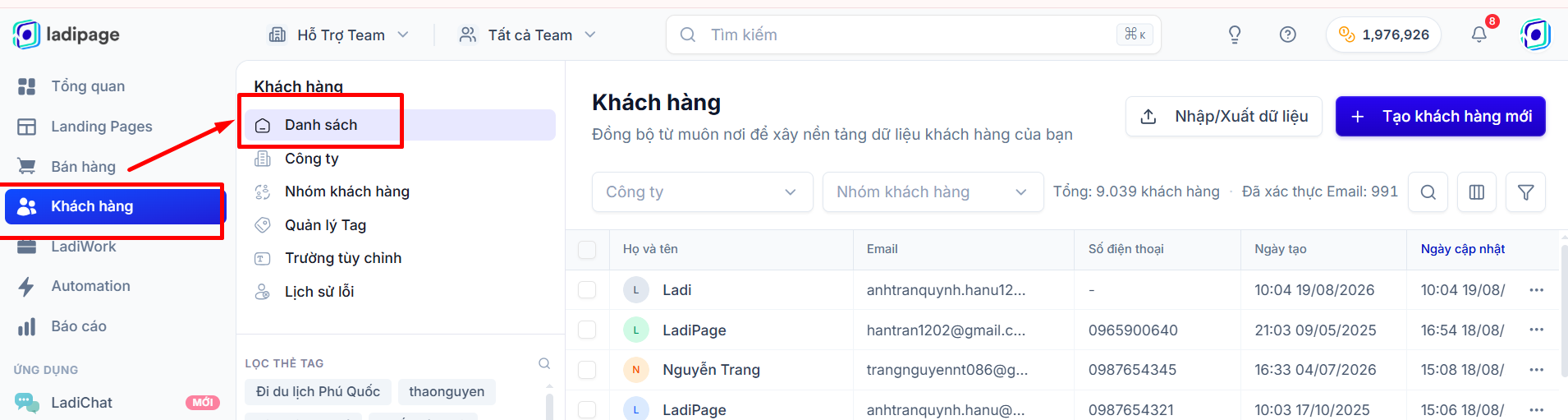The height and width of the screenshot is (420, 1568).
Task: Open more options for the Ladi row
Action: click(x=1537, y=290)
